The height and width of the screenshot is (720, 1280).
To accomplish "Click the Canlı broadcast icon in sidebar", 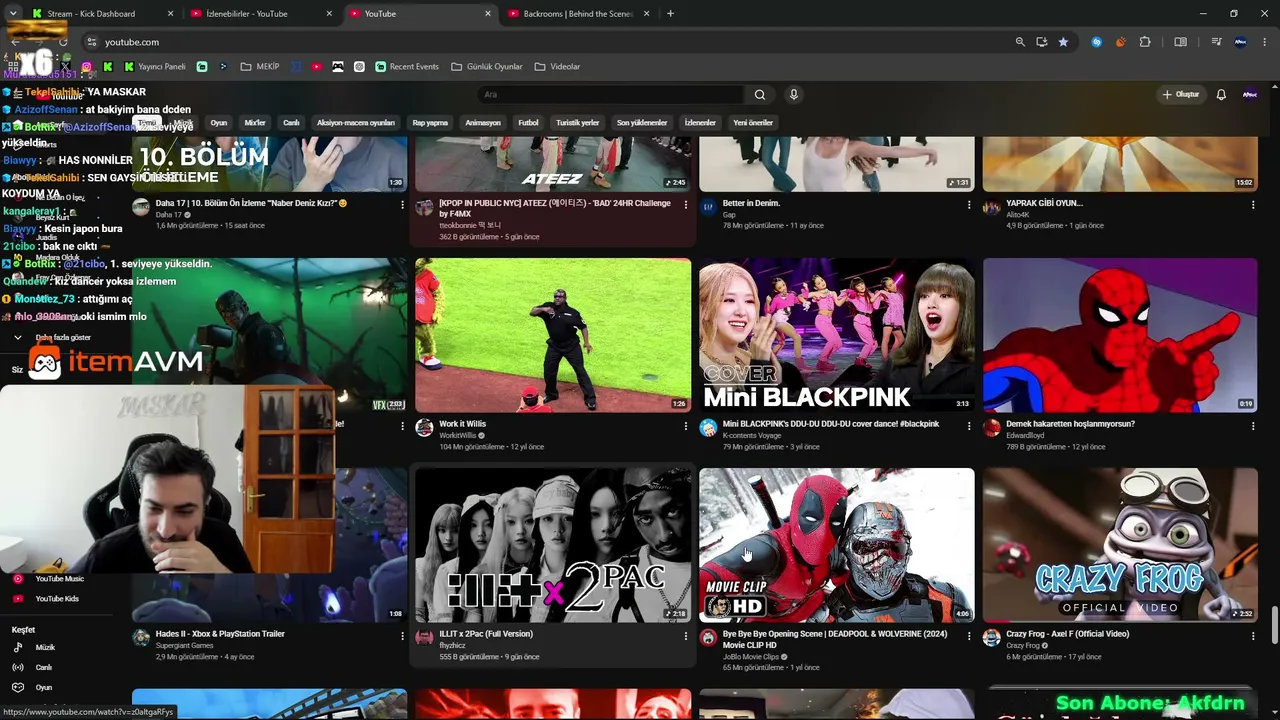I will click(x=18, y=668).
